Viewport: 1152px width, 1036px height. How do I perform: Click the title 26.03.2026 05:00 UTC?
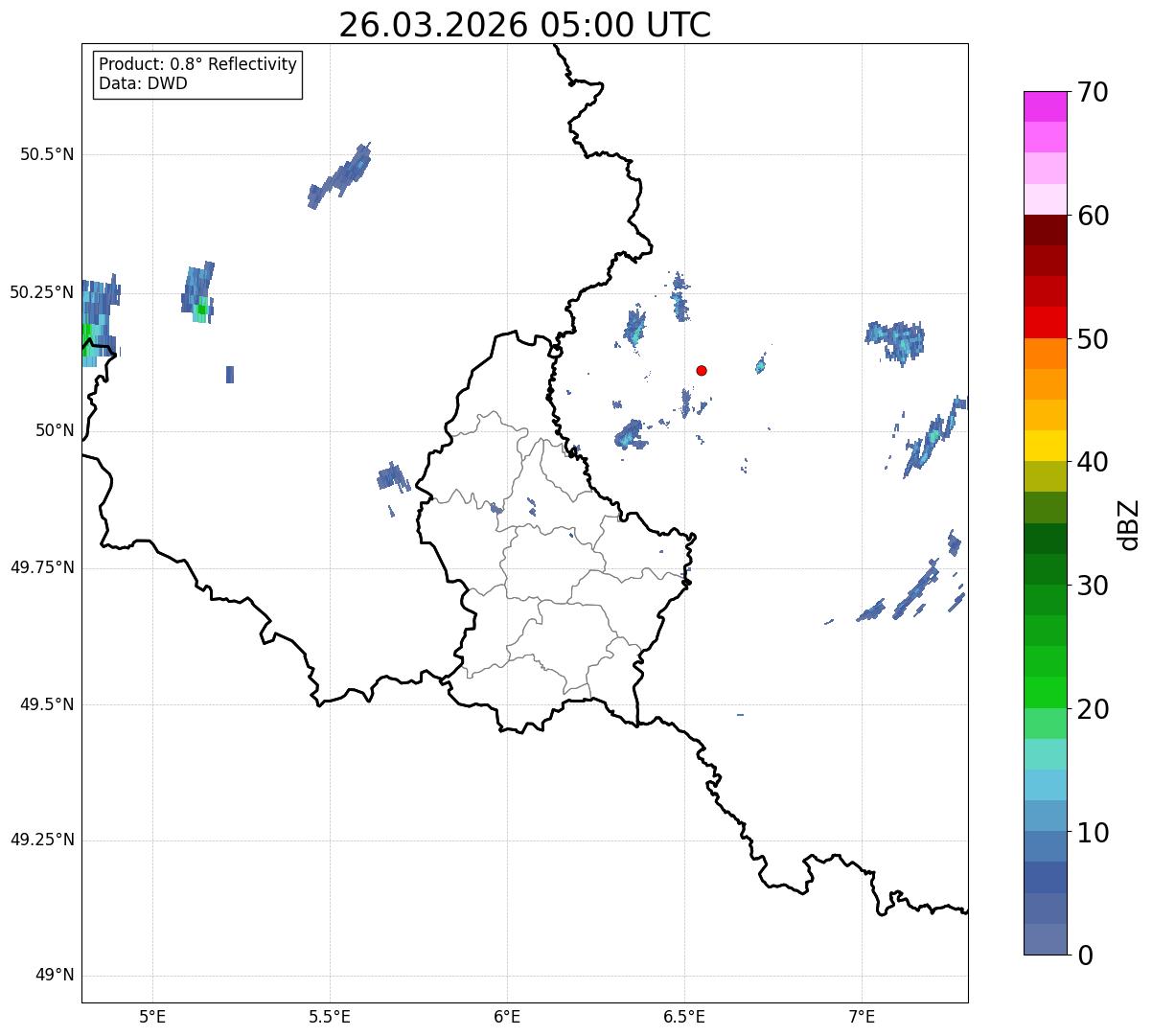coord(525,24)
